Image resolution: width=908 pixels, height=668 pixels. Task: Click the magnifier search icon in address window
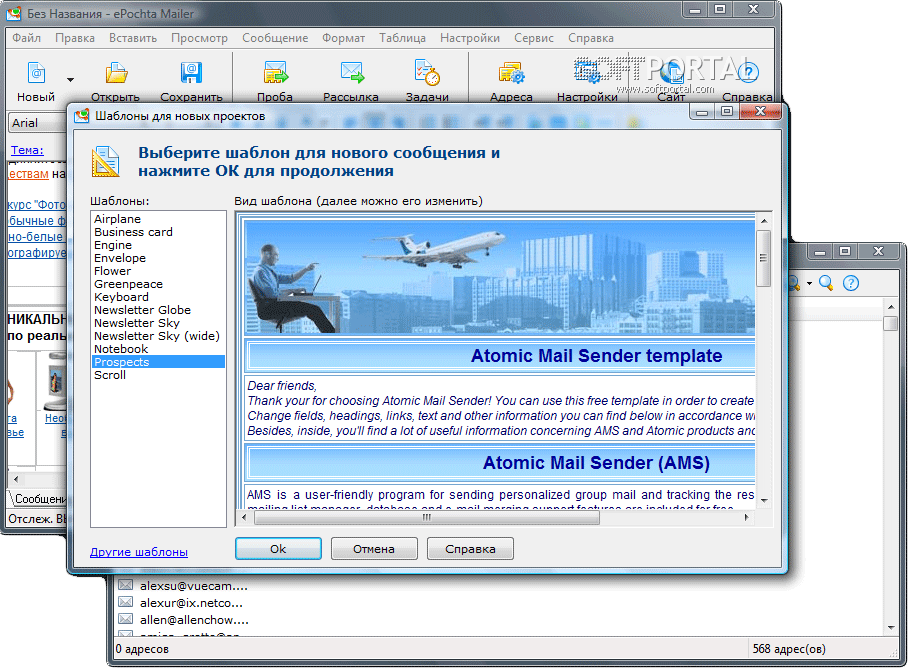pyautogui.click(x=826, y=283)
